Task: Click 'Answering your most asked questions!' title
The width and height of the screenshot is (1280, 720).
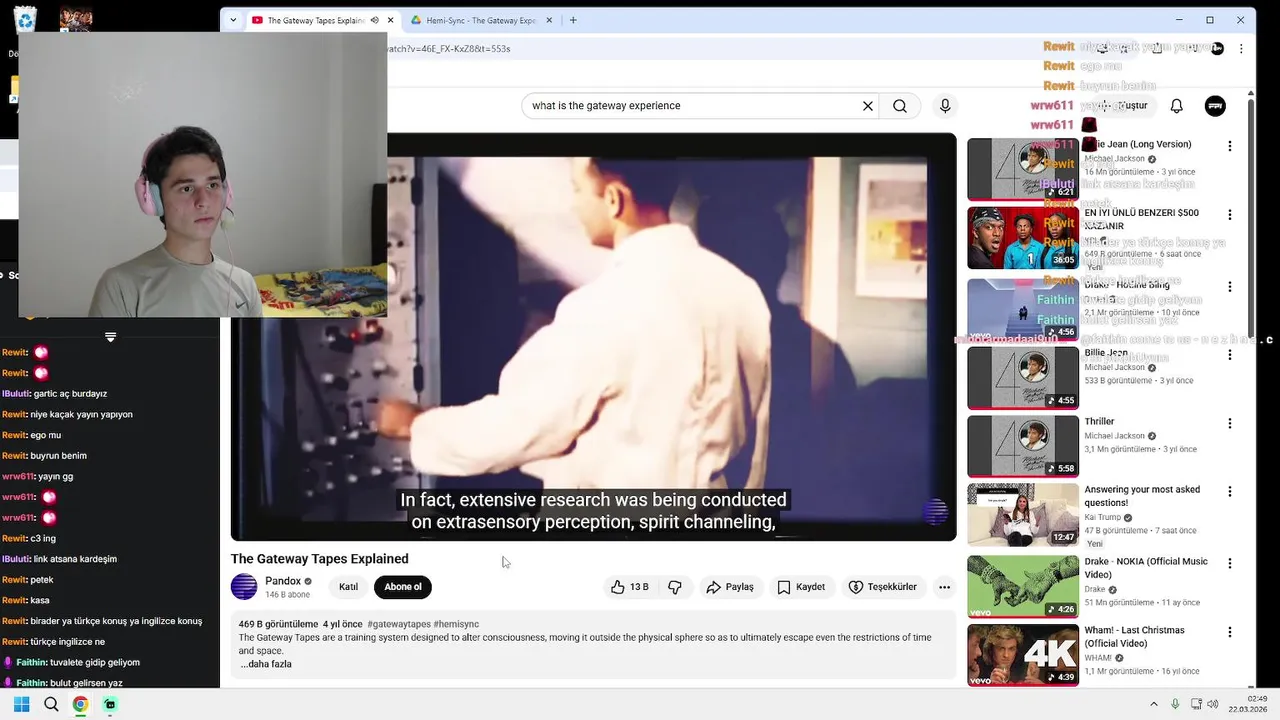Action: [1142, 496]
